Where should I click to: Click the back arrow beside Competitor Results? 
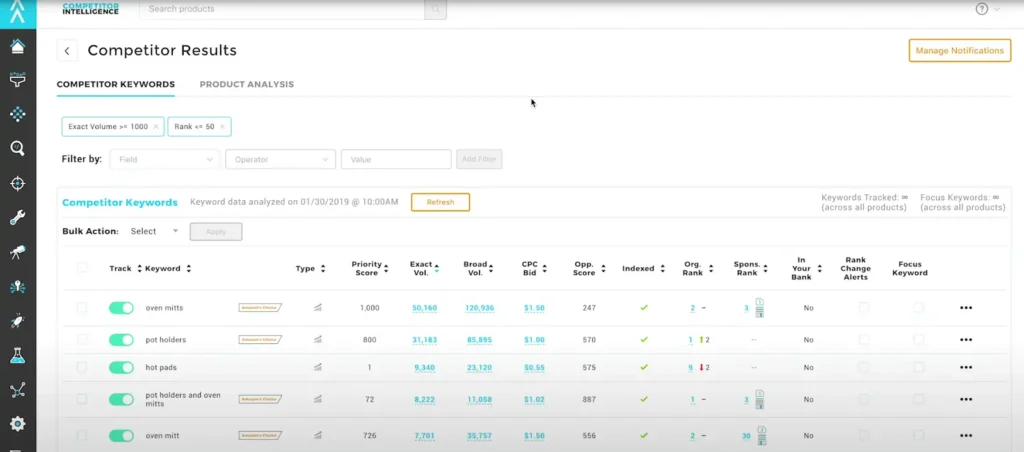(67, 51)
